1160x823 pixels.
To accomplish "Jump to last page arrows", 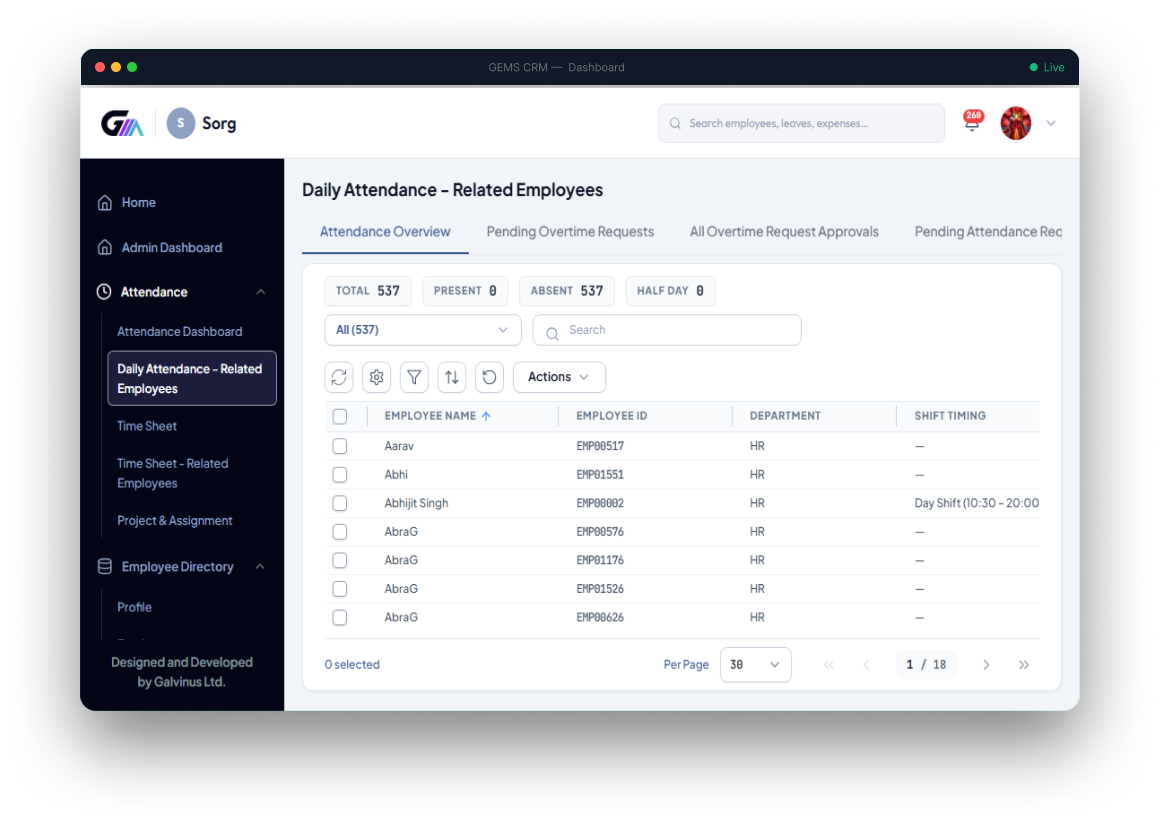I will coord(1024,665).
